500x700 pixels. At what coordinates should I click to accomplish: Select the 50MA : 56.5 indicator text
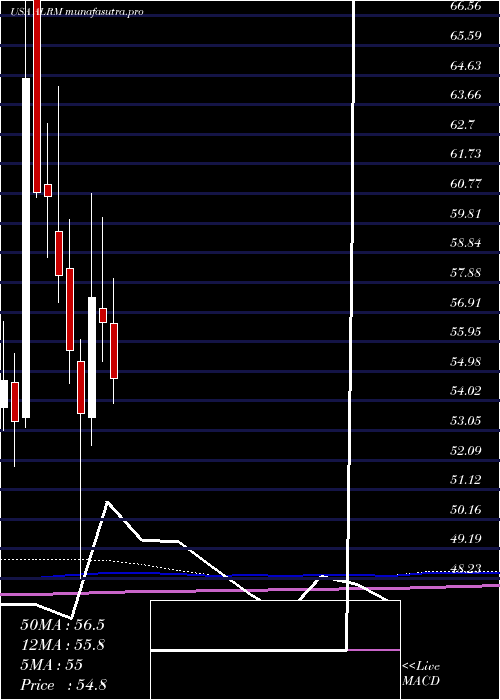(x=62, y=625)
